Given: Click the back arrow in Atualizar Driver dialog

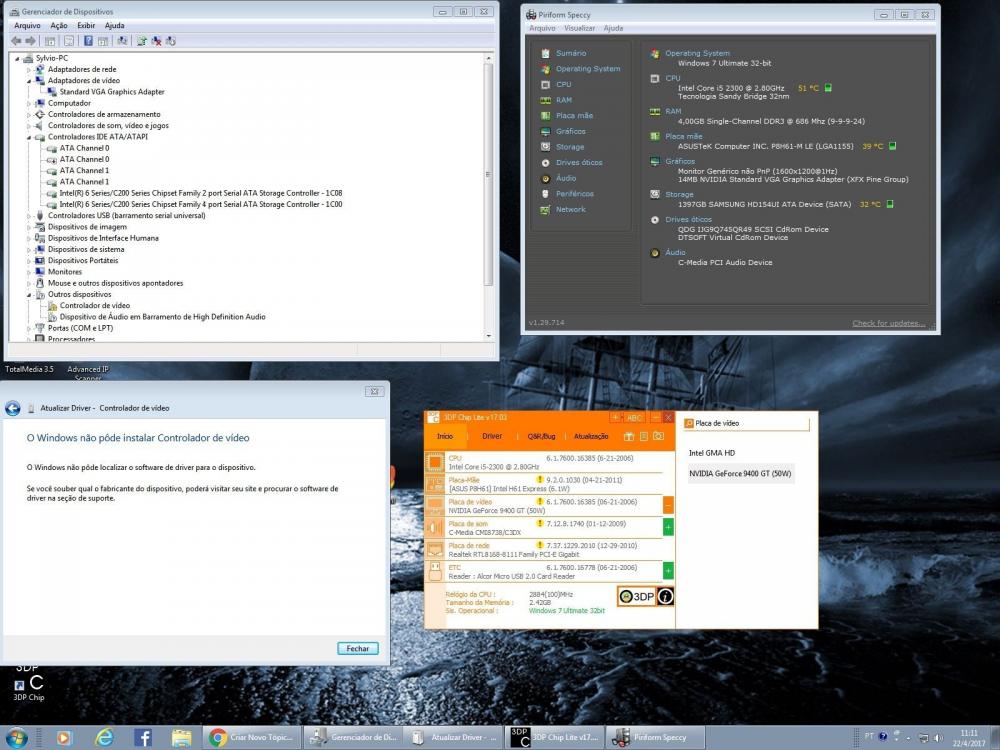Looking at the screenshot, I should [x=13, y=408].
